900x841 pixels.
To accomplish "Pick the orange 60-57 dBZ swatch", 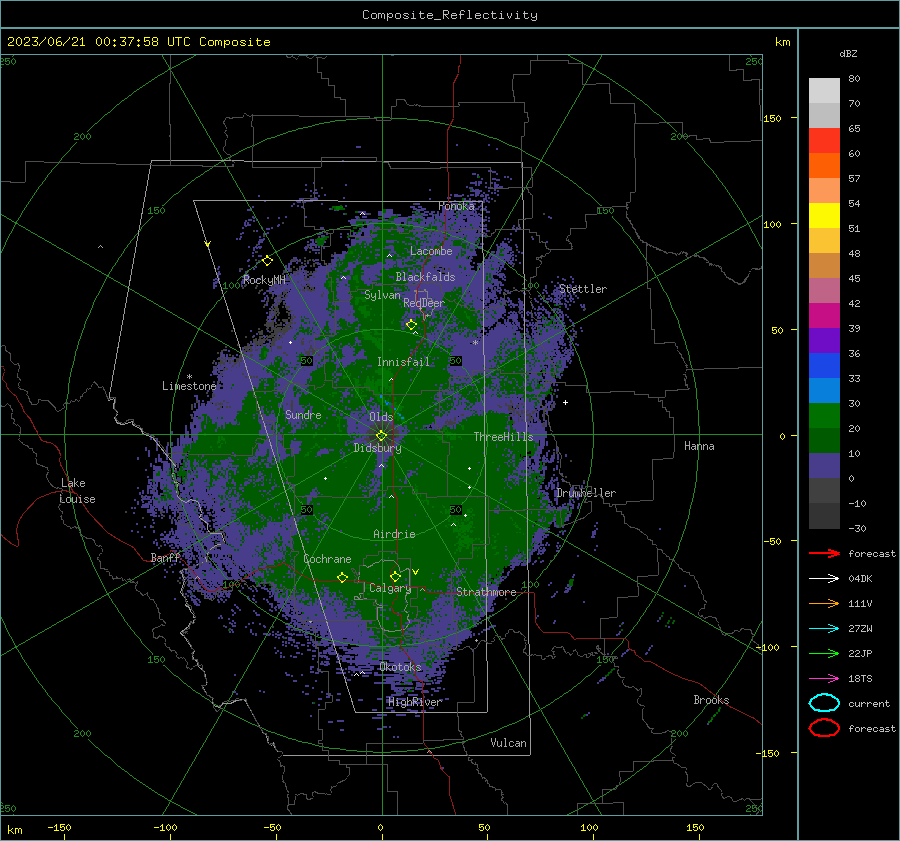I will tap(824, 165).
